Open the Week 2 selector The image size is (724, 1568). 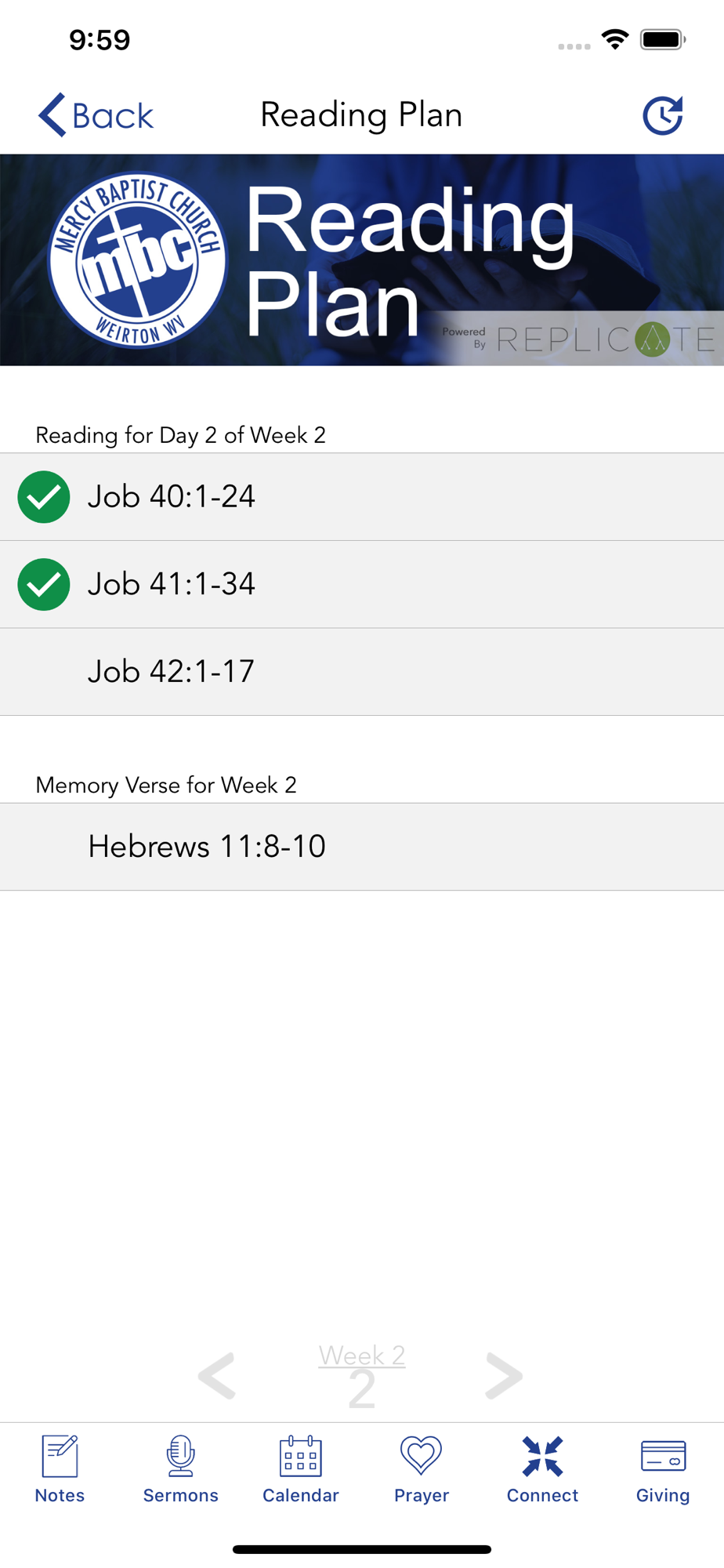[x=362, y=1375]
